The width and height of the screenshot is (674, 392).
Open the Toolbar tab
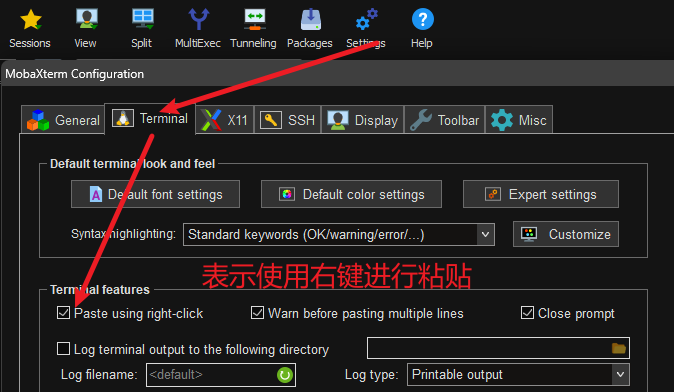point(444,120)
